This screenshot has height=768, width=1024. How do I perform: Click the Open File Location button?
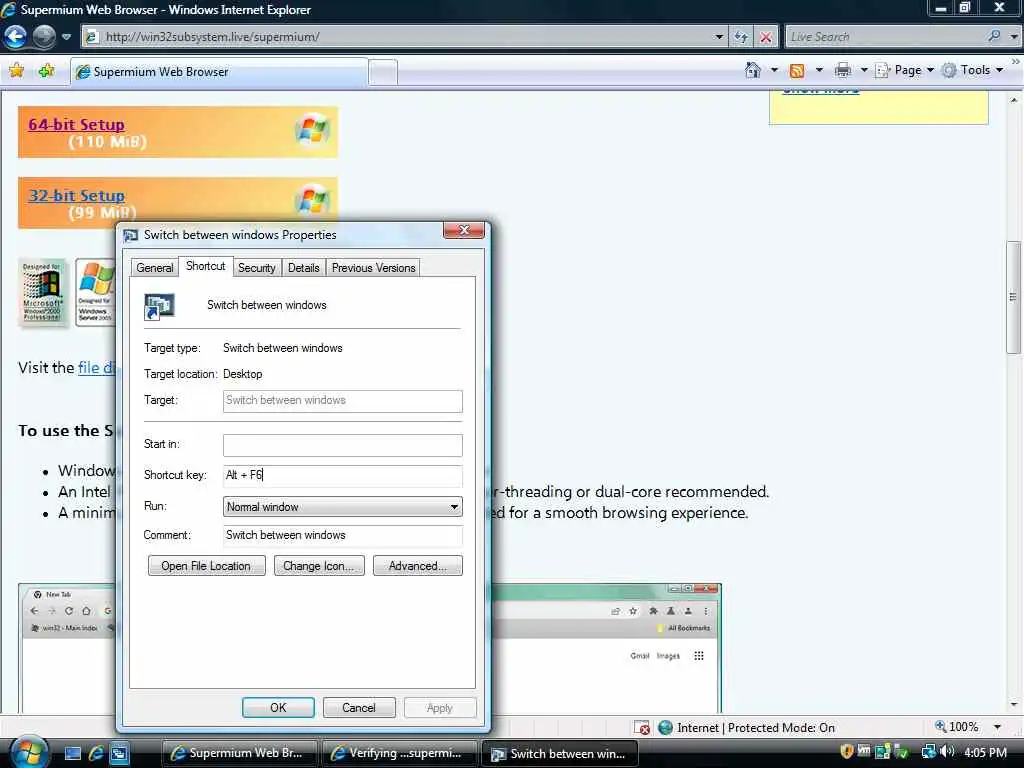pyautogui.click(x=206, y=566)
